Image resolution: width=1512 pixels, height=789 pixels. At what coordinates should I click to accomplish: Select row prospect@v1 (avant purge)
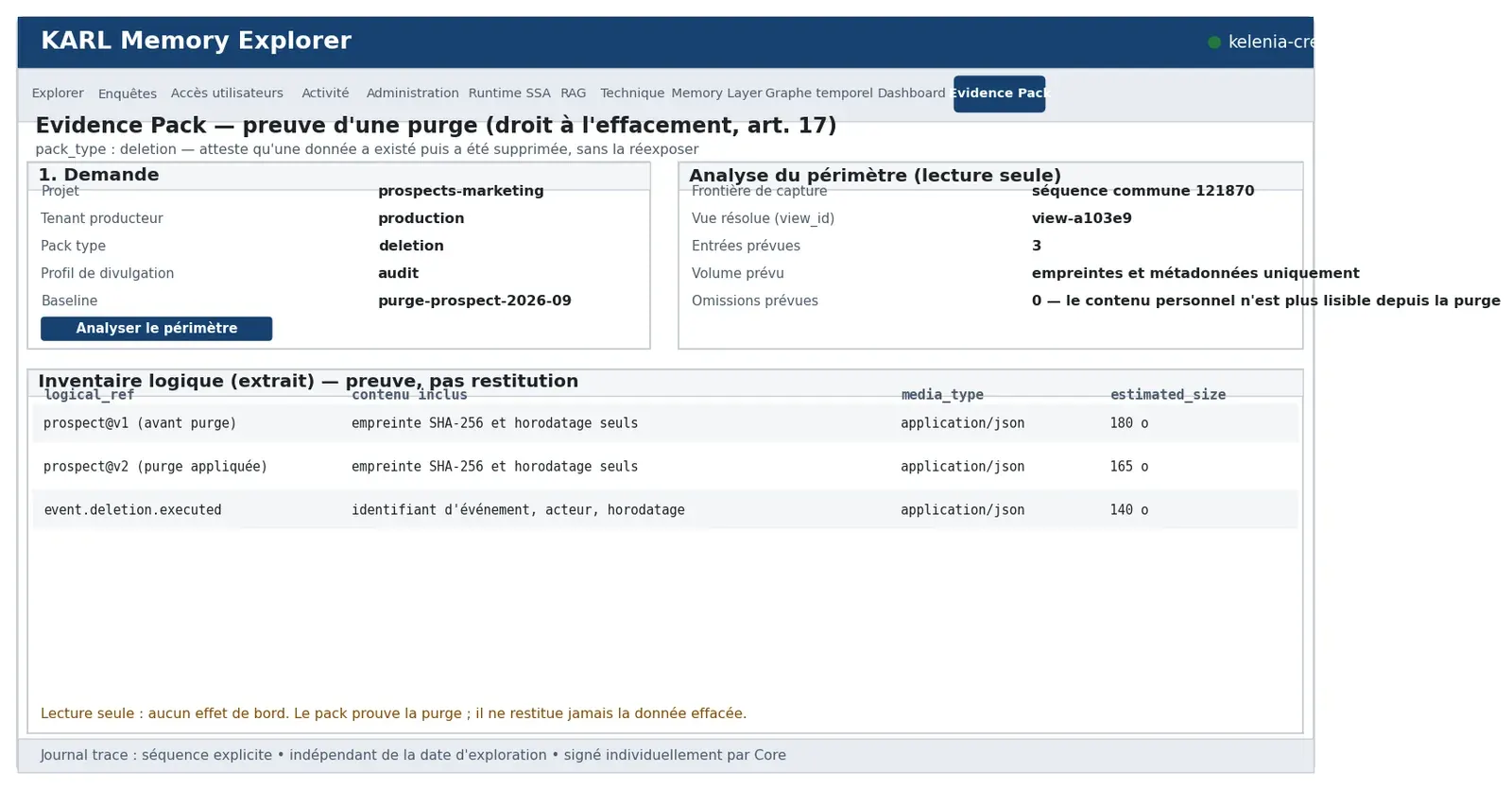point(665,423)
